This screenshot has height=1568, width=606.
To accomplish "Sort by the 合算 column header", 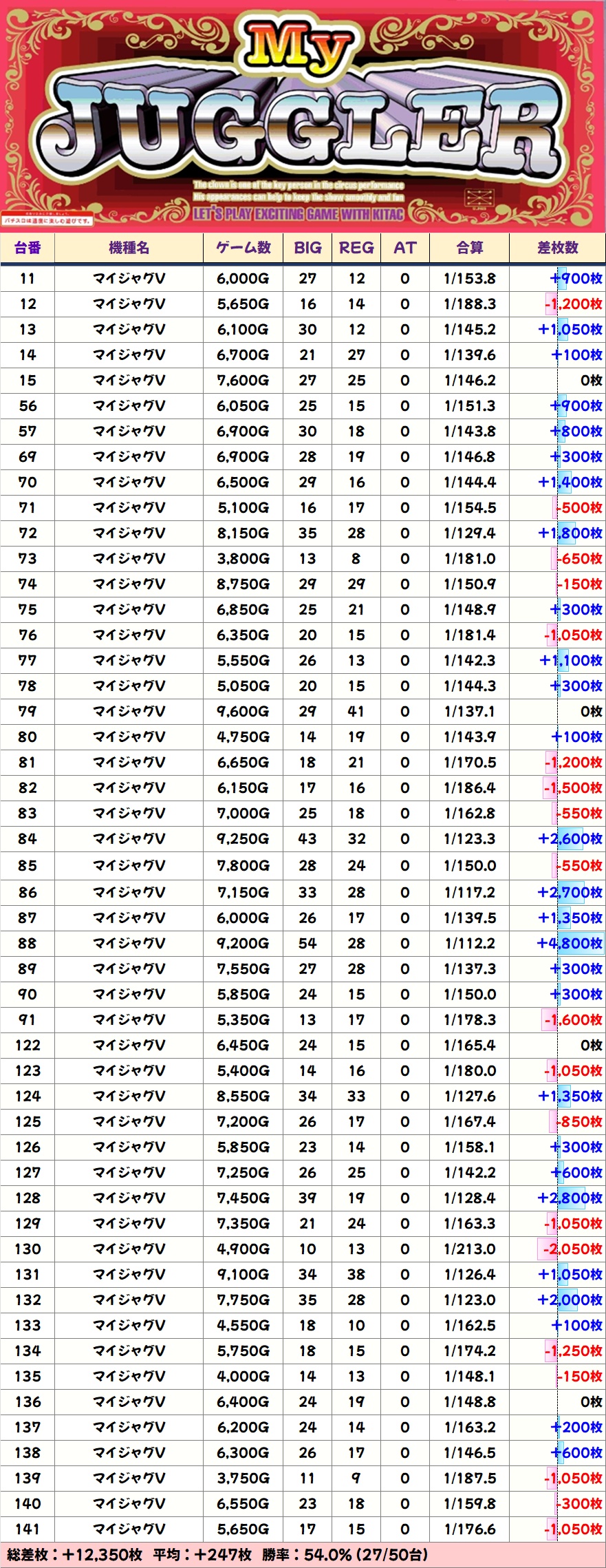I will pos(470,248).
